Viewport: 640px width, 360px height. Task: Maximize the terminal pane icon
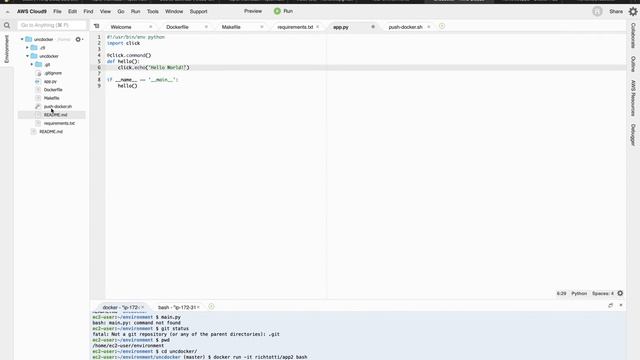click(611, 305)
